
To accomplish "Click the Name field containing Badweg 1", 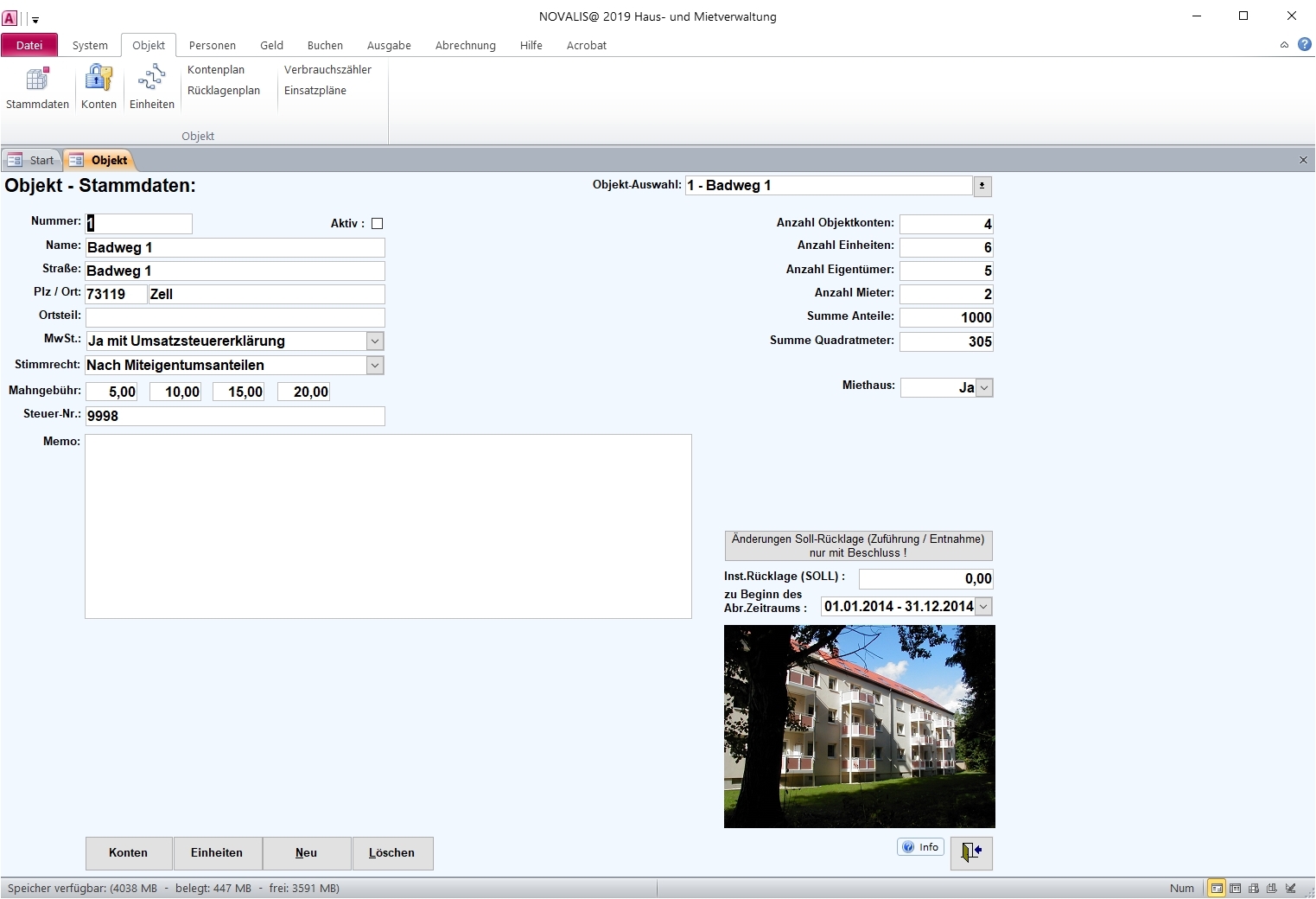I will pos(235,247).
